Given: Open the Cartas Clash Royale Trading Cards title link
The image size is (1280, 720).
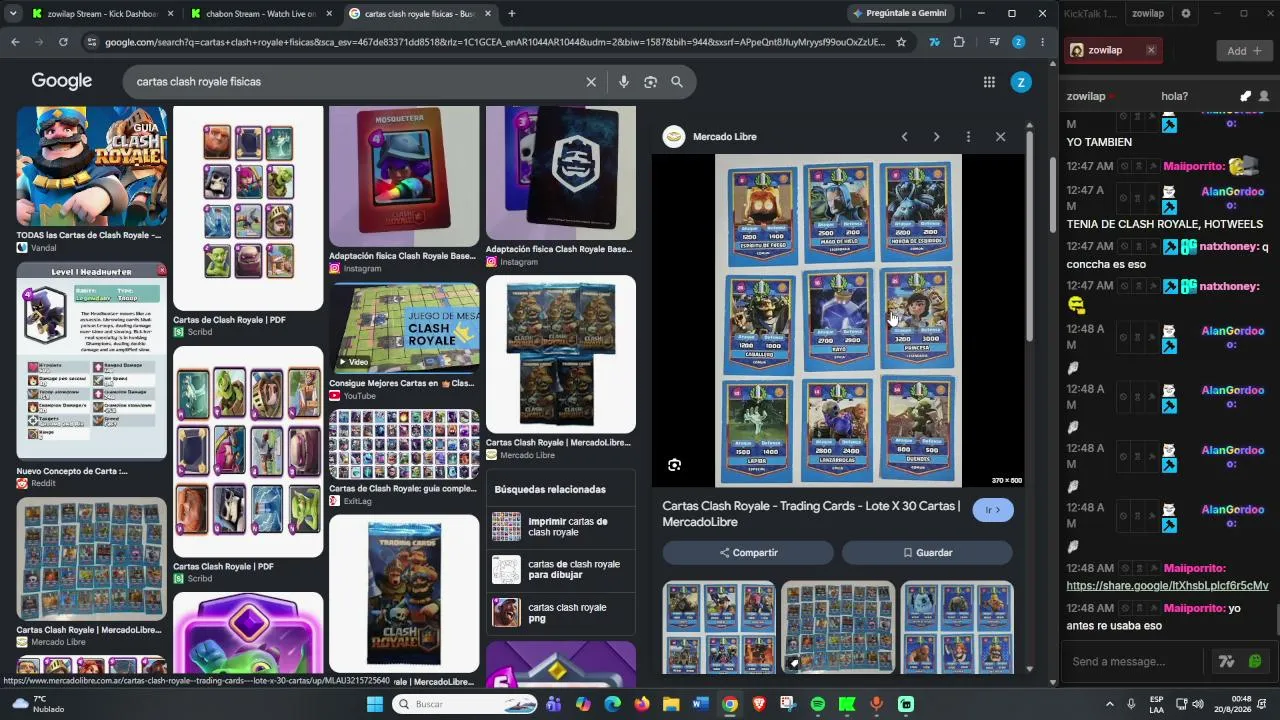Looking at the screenshot, I should [811, 514].
